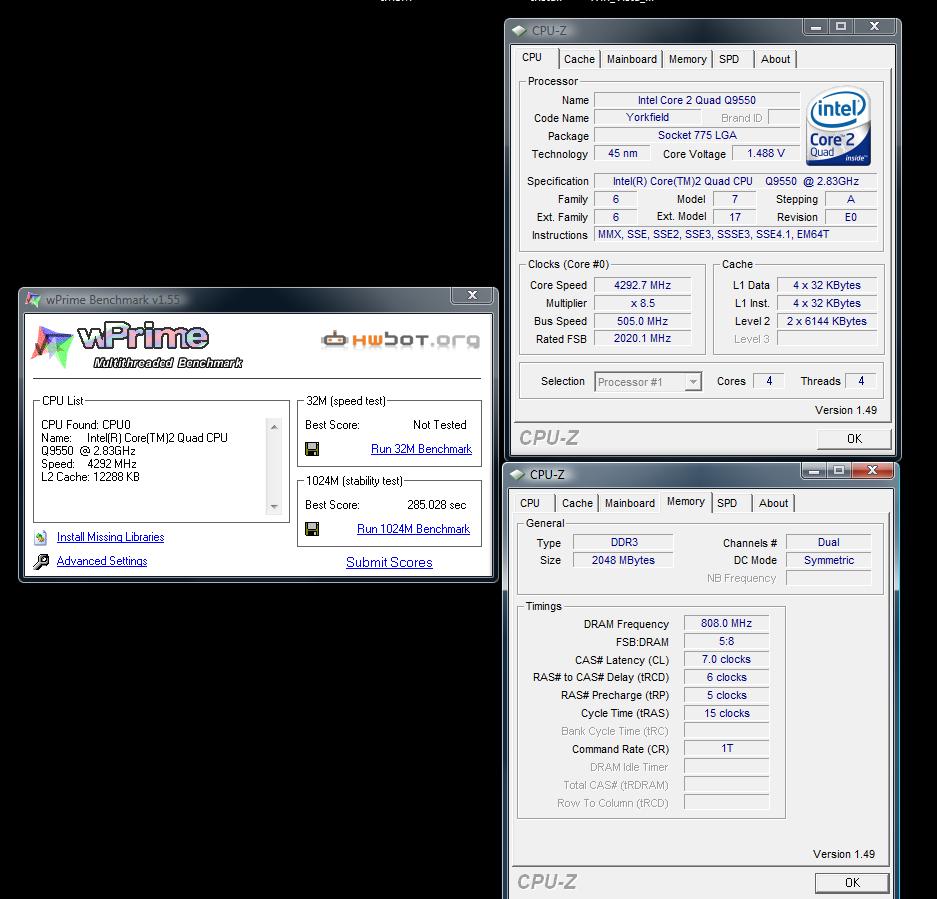
Task: Click the Install Missing Libraries icon
Action: pos(41,537)
